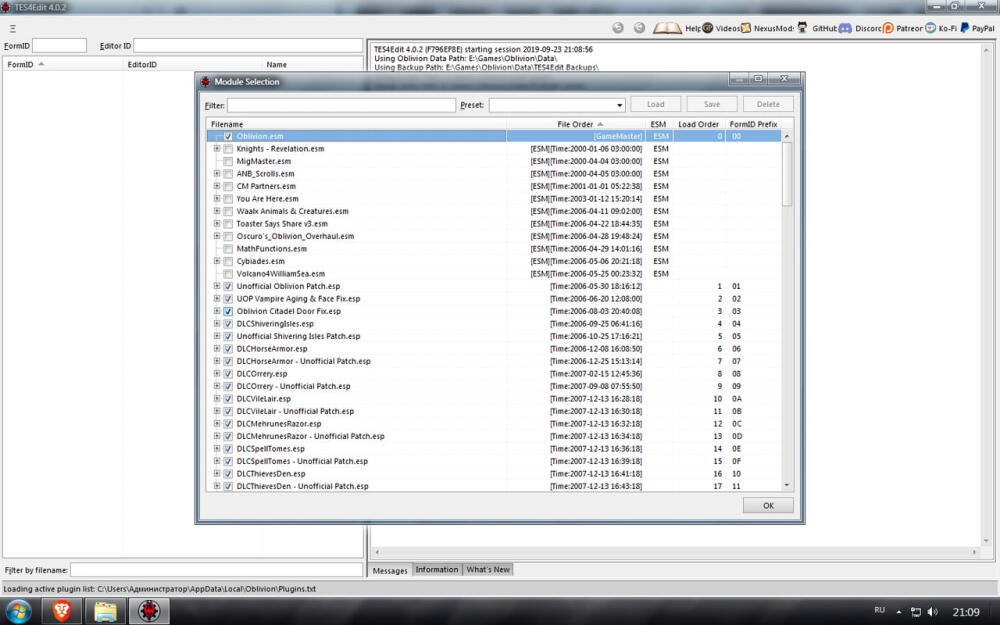The height and width of the screenshot is (625, 1000).
Task: Switch to the Information tab
Action: [437, 570]
